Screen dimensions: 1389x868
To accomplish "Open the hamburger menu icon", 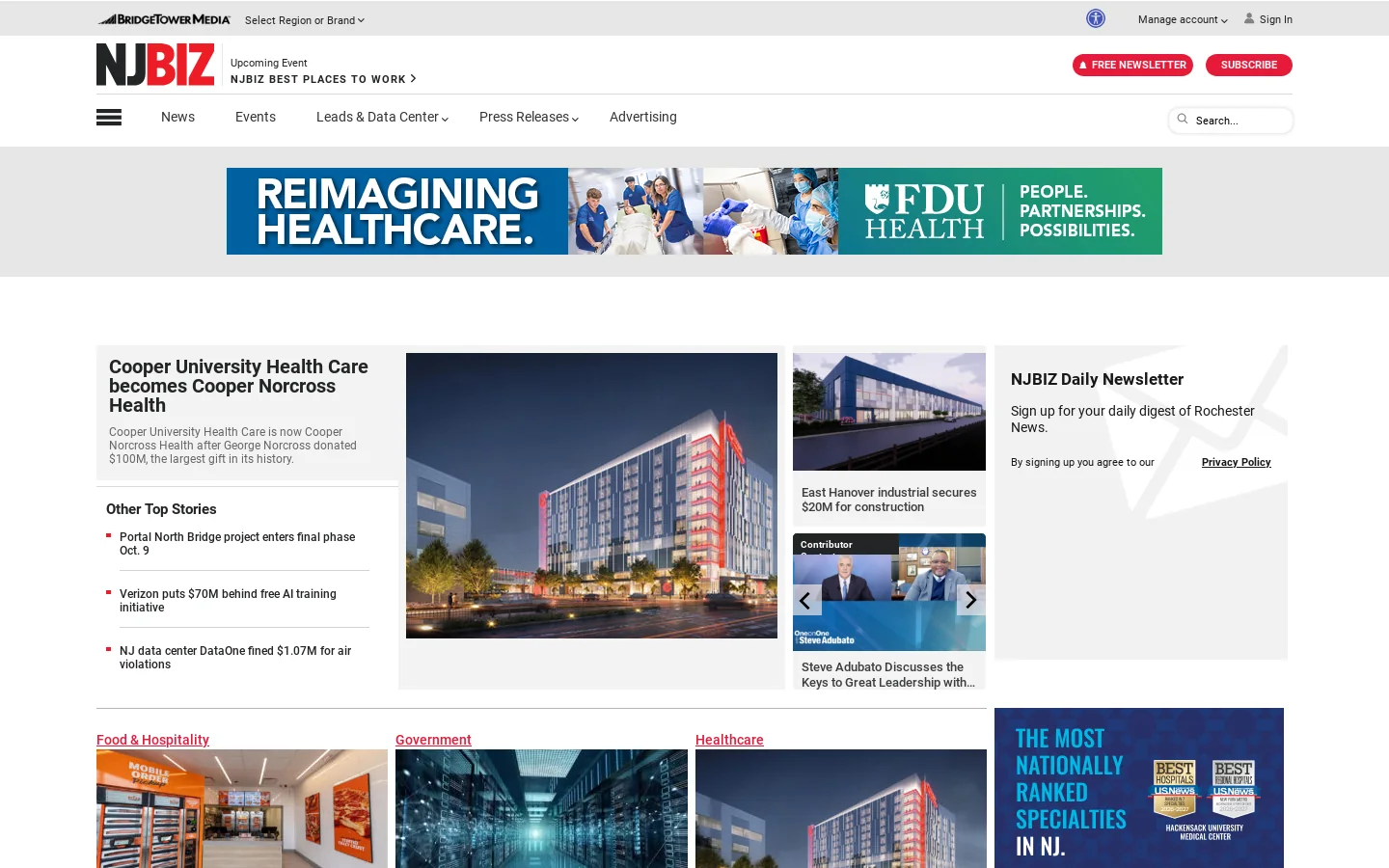I will point(109,118).
